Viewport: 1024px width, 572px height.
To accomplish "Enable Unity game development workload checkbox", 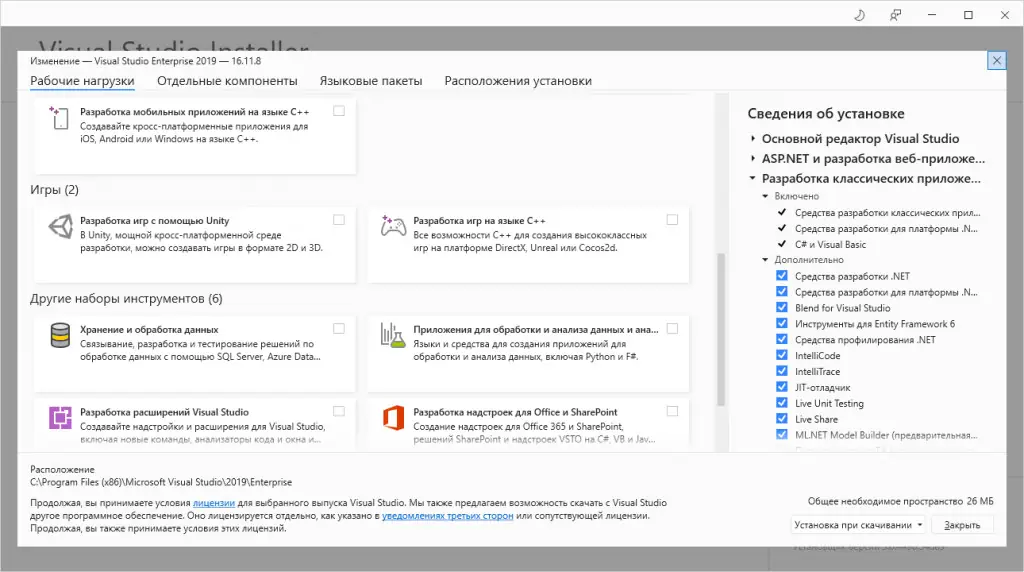I will [339, 220].
